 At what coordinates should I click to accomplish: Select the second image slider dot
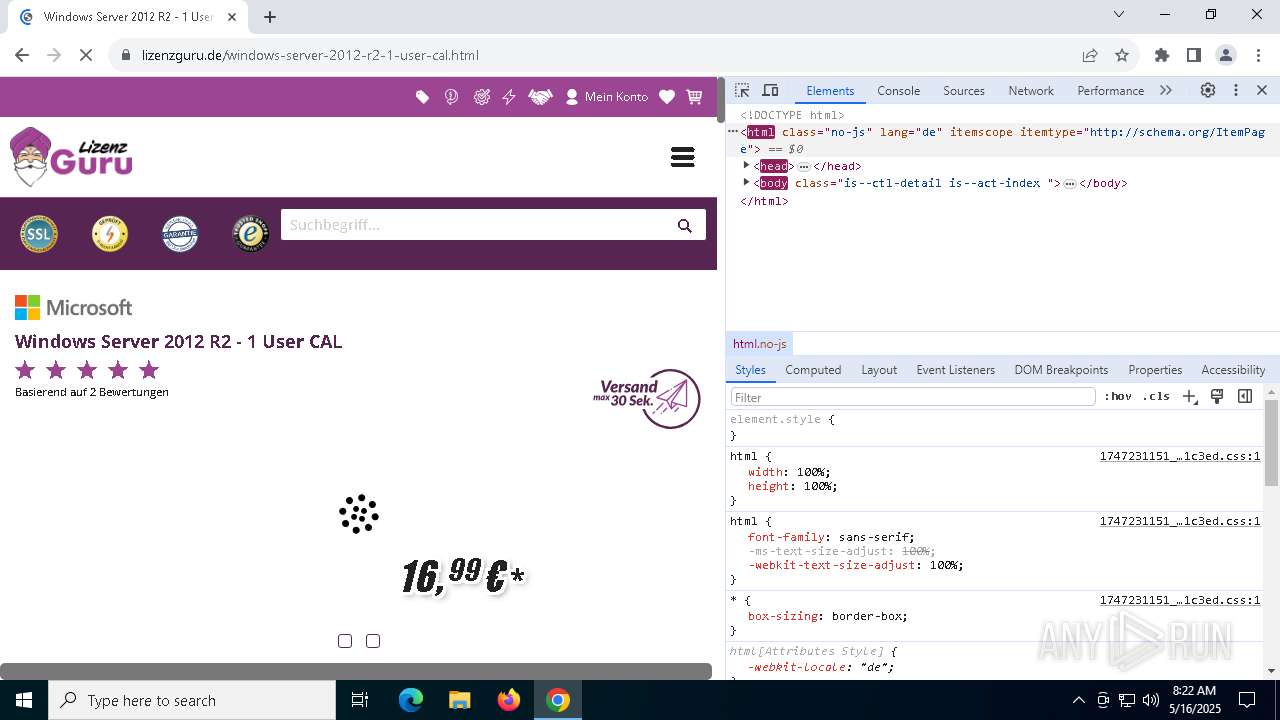[x=373, y=641]
